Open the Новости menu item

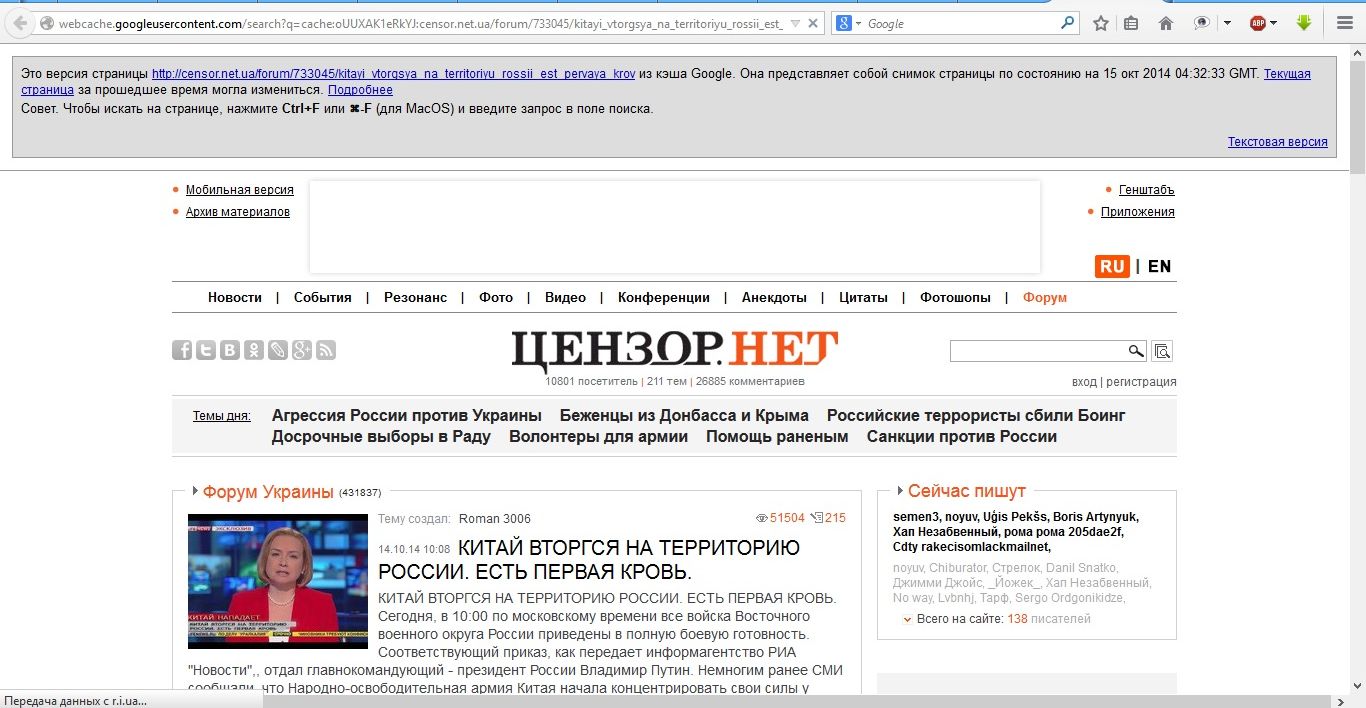[x=235, y=297]
